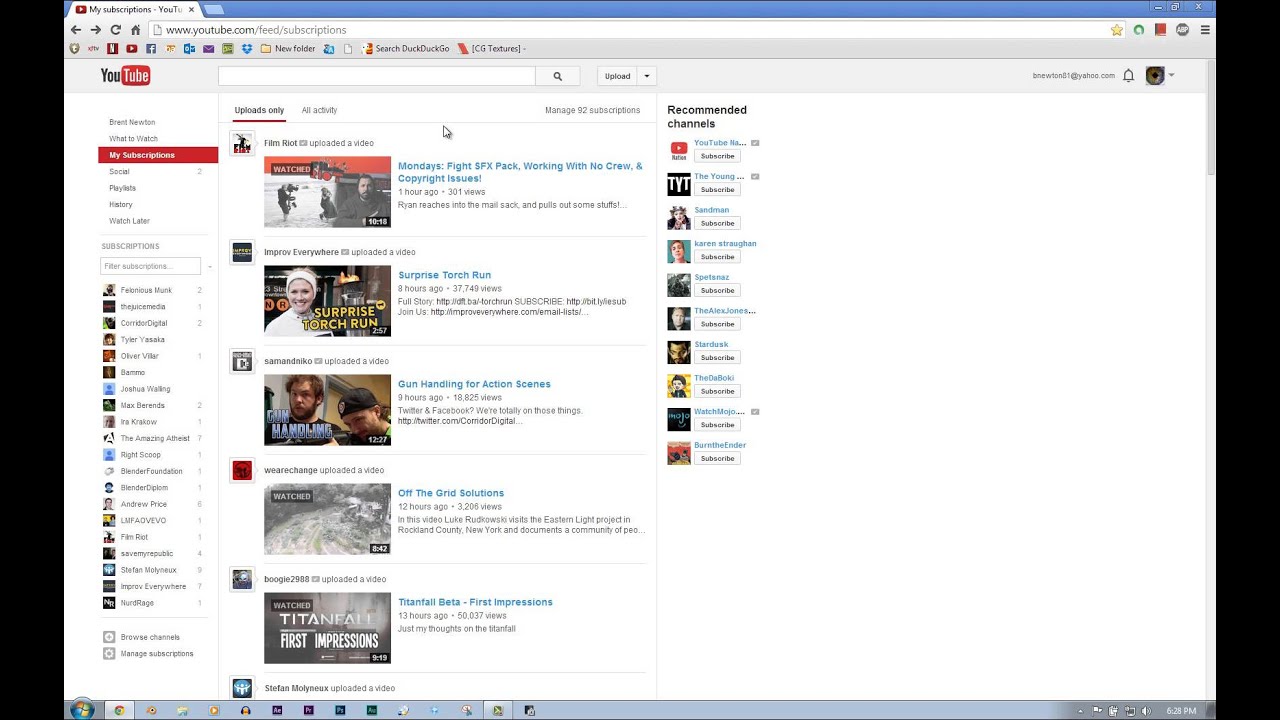Open the New folder bookmark folder
Viewport: 1280px width, 720px height.
288,48
